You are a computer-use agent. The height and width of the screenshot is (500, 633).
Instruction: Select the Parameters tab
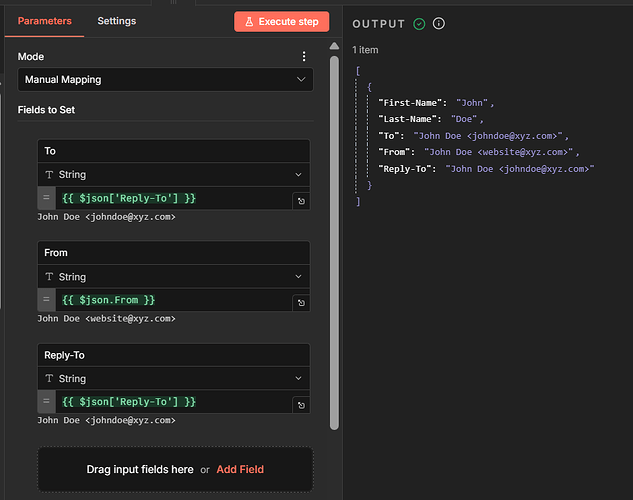pyautogui.click(x=44, y=21)
